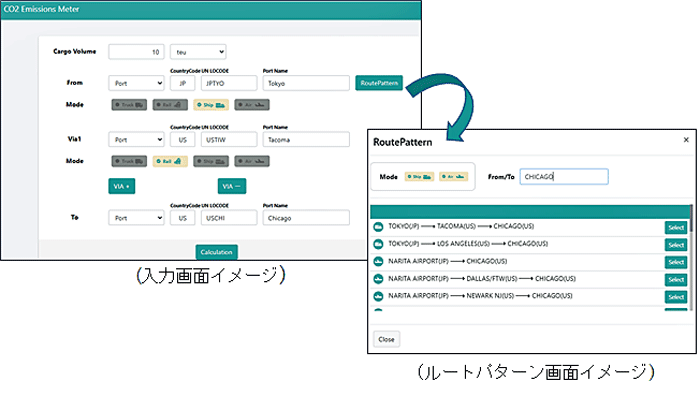Viewport: 700px width, 396px height.
Task: Select the Tokyo-Tacoma-Chicago route
Action: click(676, 228)
